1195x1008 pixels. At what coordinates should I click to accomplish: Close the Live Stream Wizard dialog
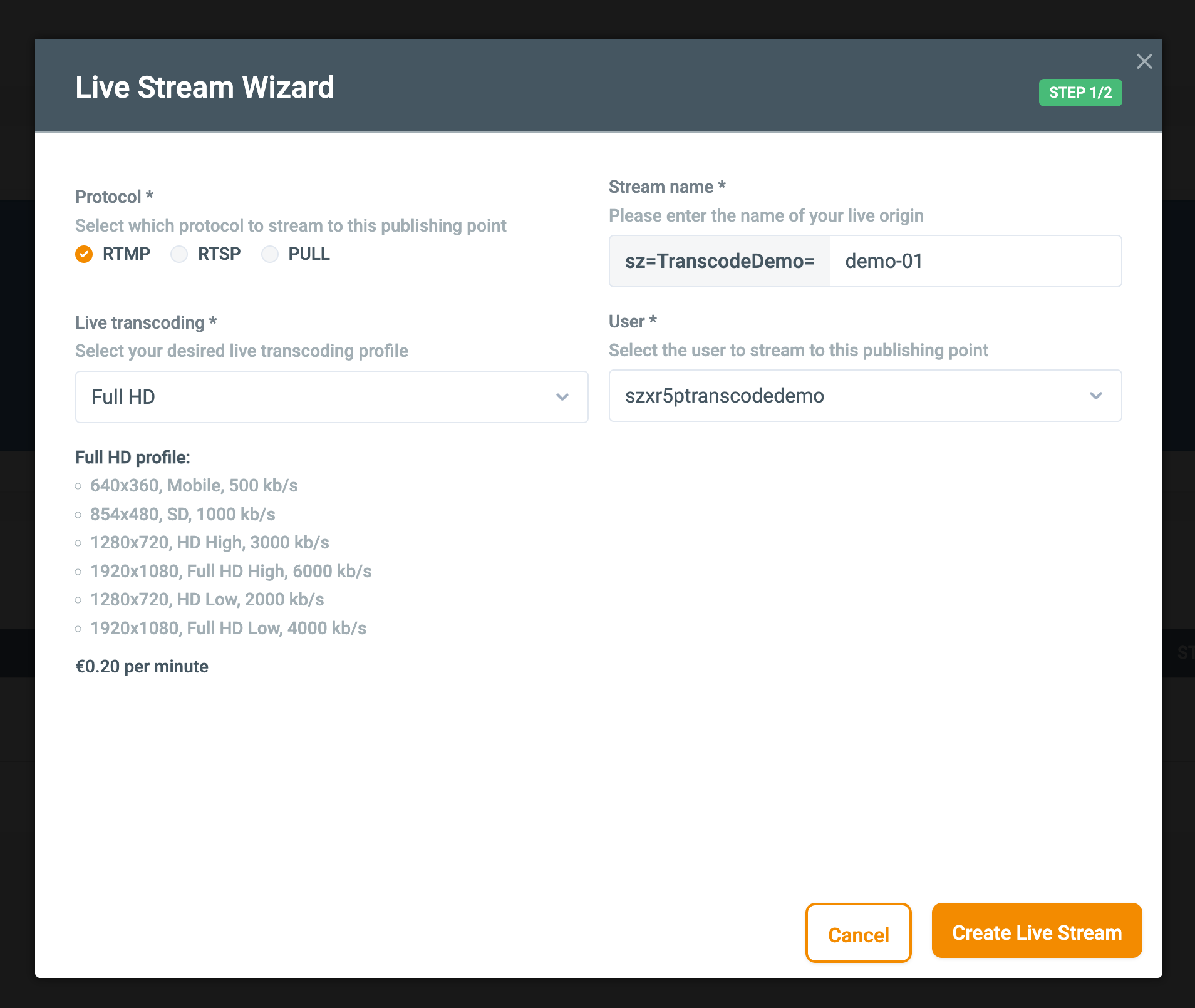coord(1146,61)
